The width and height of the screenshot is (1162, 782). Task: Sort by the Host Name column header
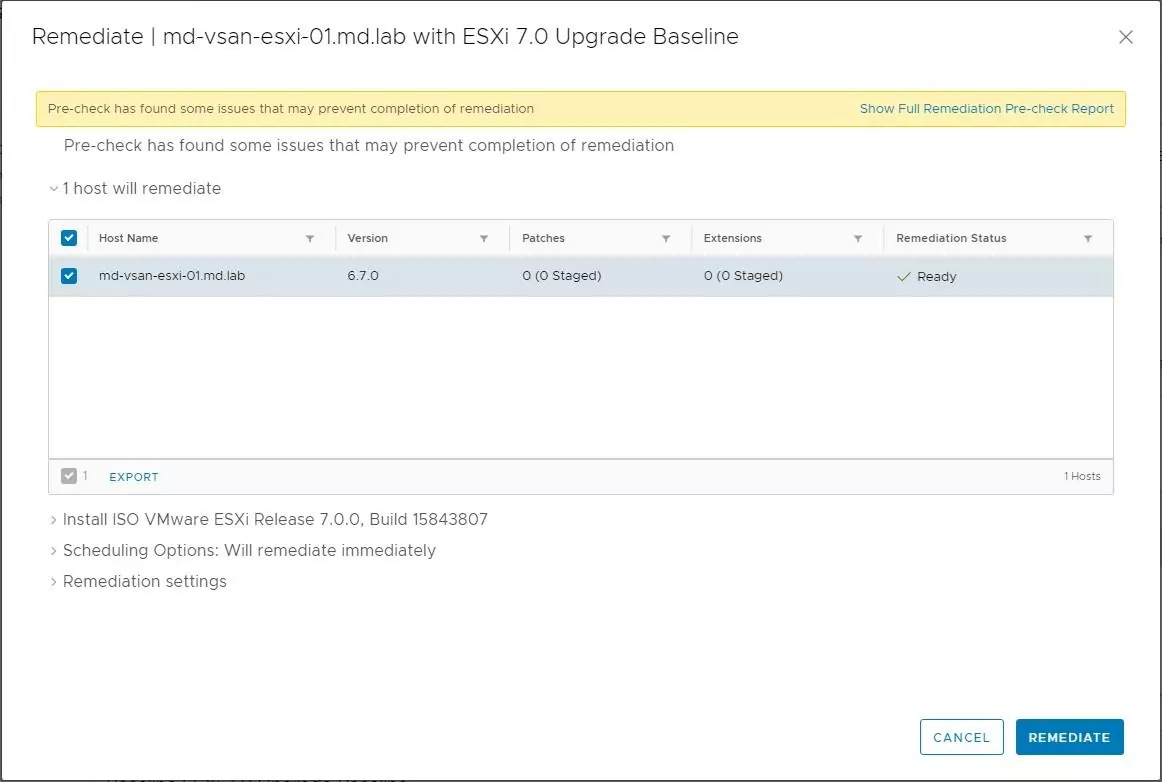pos(128,238)
